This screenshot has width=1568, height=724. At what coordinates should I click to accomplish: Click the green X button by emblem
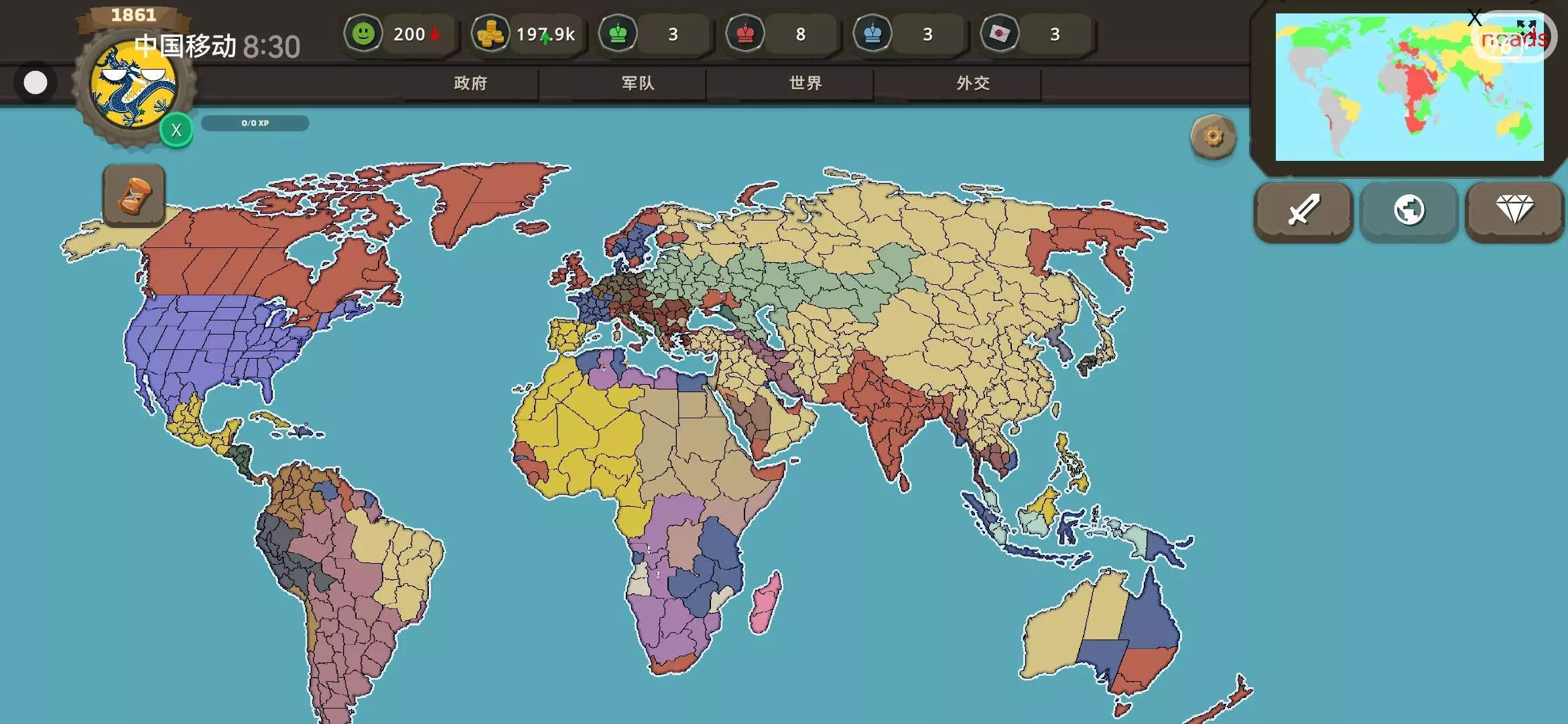pos(176,130)
